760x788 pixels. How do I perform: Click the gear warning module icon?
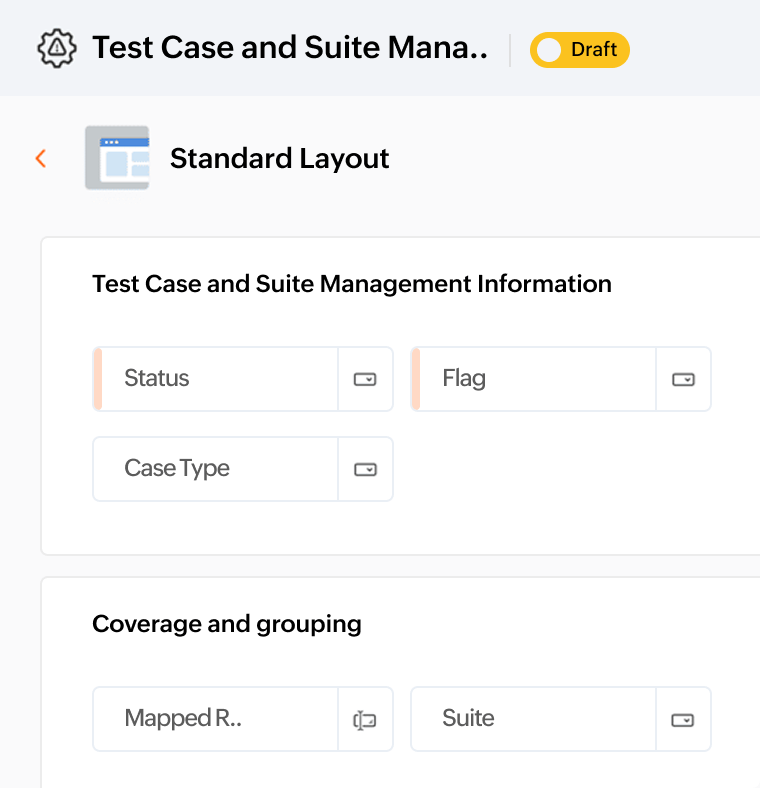[57, 48]
